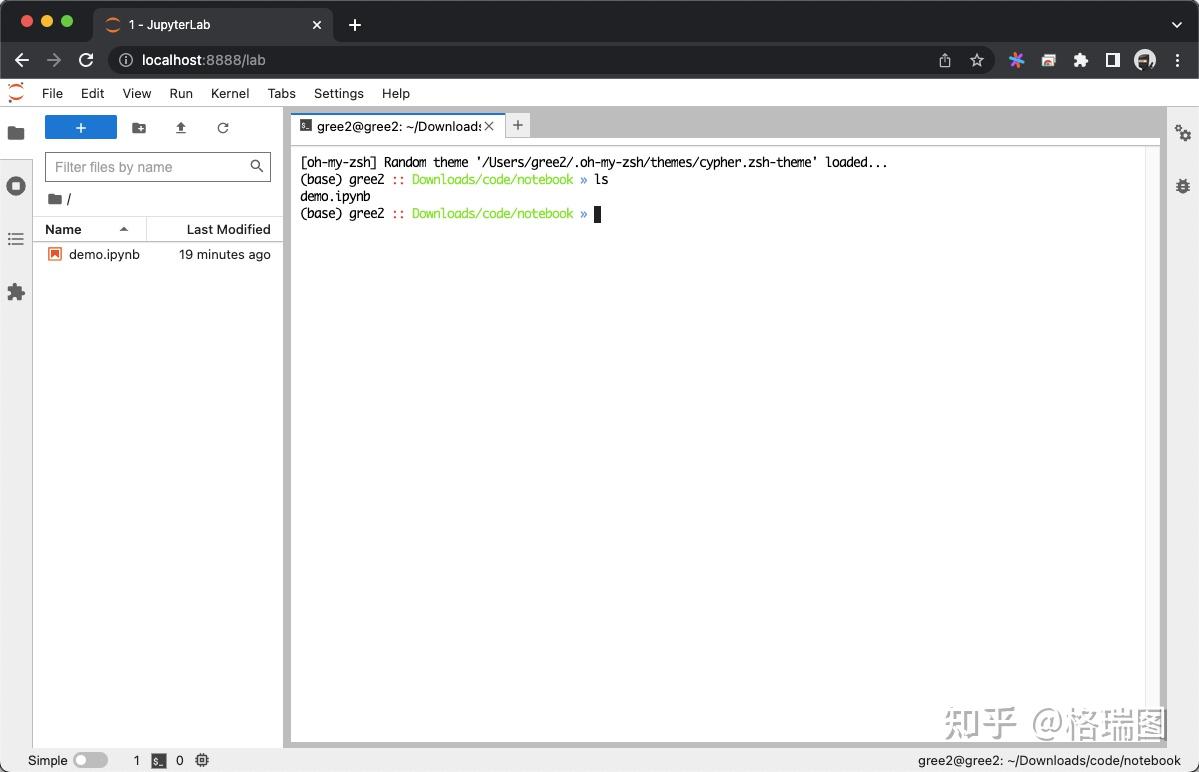Click the Filter files by name field
1199x772 pixels.
pos(158,167)
